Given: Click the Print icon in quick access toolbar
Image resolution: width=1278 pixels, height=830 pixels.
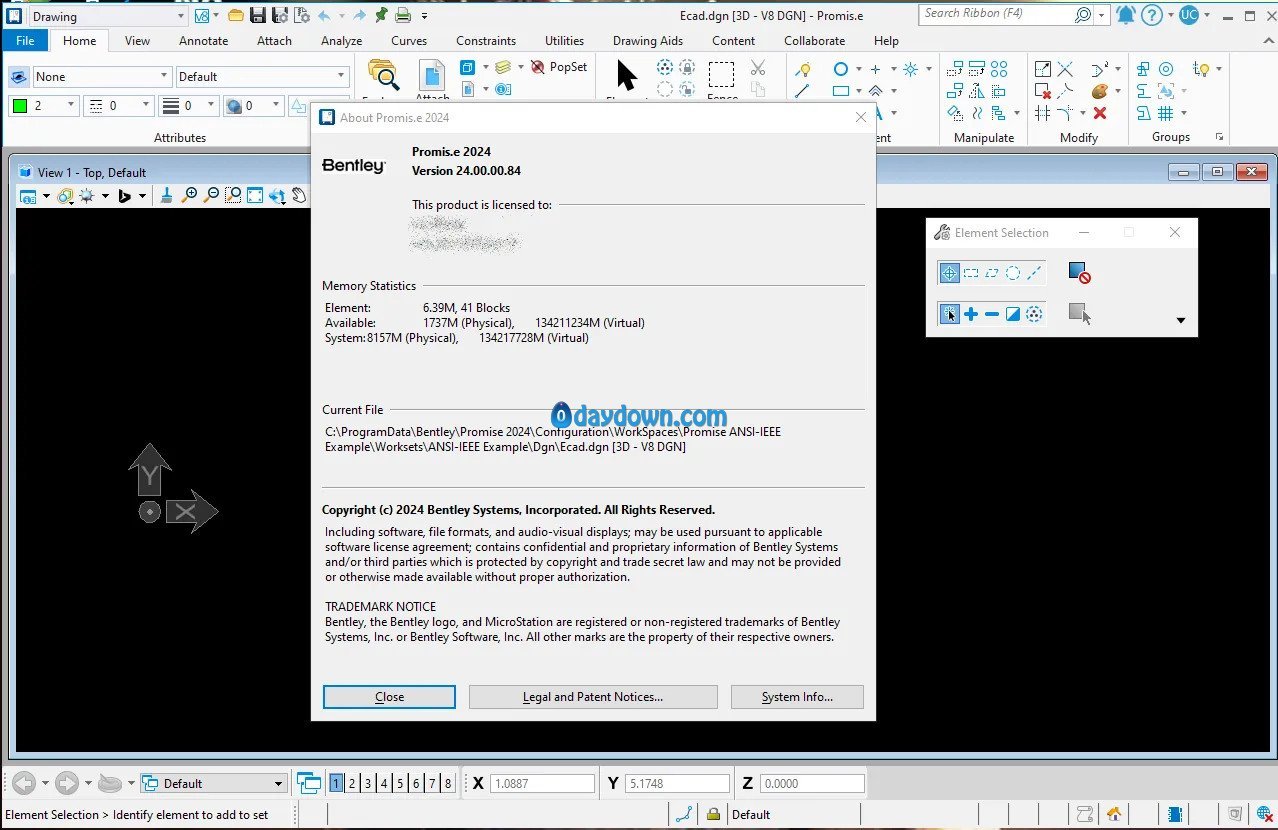Looking at the screenshot, I should [x=403, y=15].
